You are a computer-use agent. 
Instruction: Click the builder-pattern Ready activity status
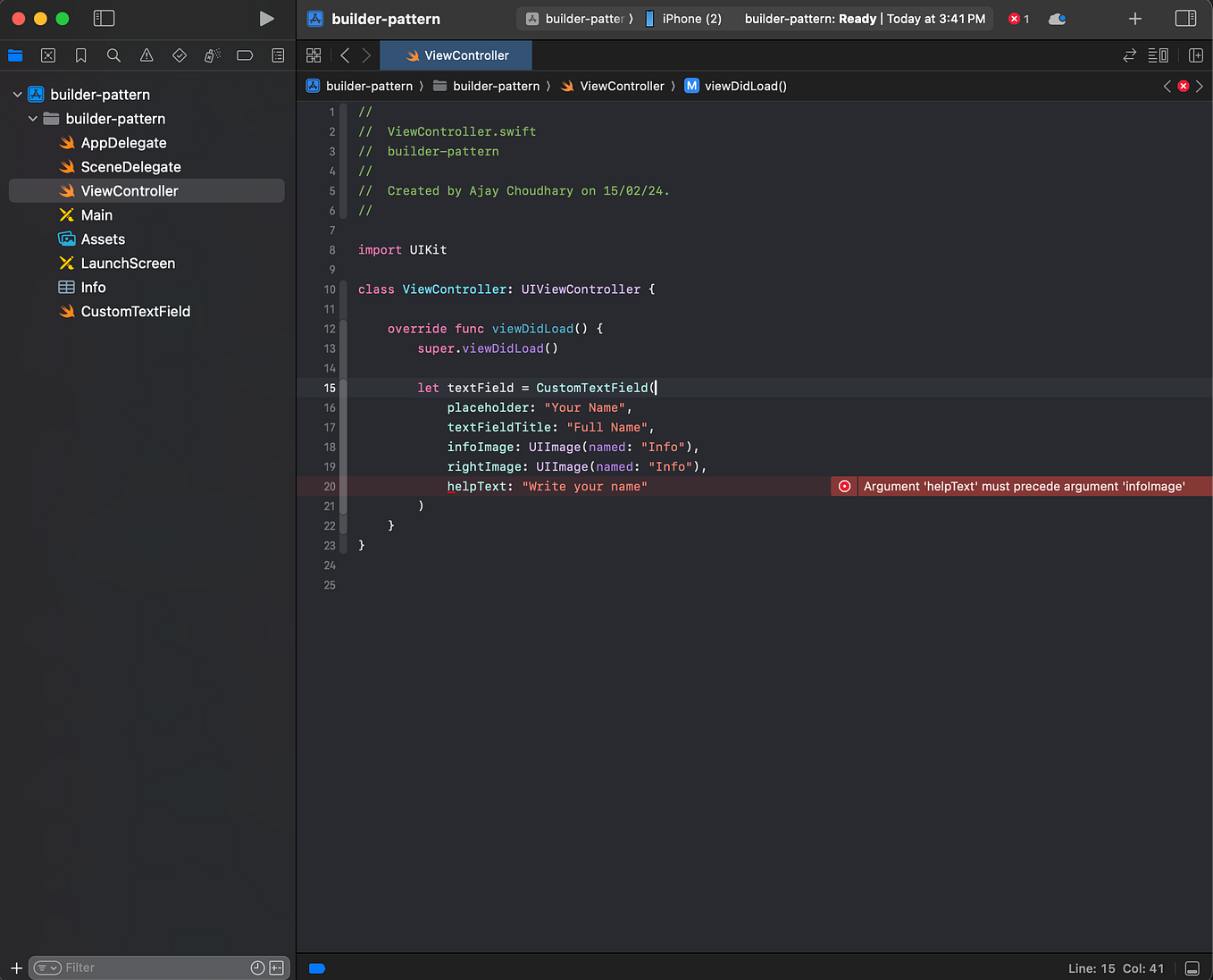865,19
